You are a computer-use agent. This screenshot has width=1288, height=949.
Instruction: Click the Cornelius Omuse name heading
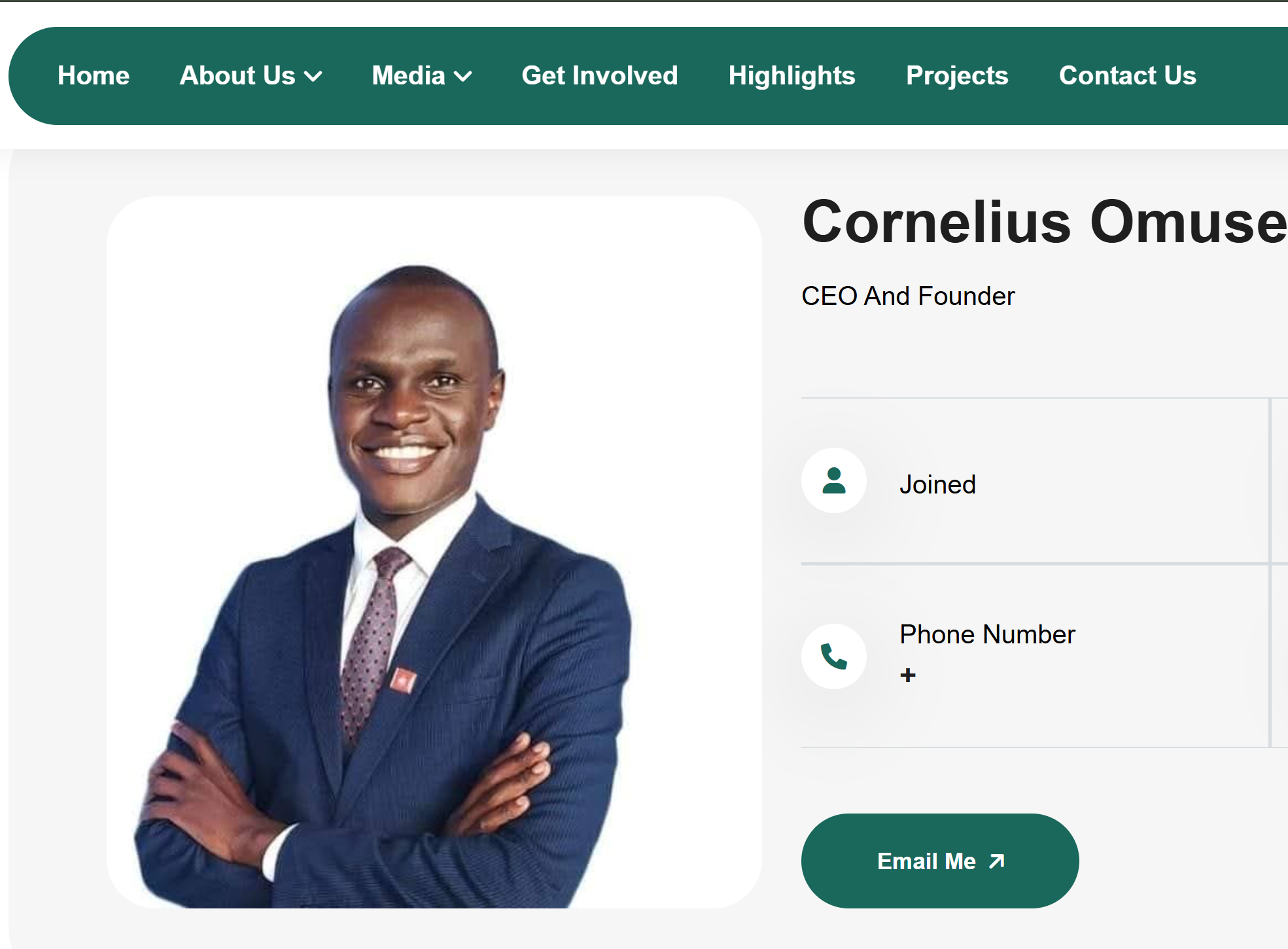(1045, 223)
